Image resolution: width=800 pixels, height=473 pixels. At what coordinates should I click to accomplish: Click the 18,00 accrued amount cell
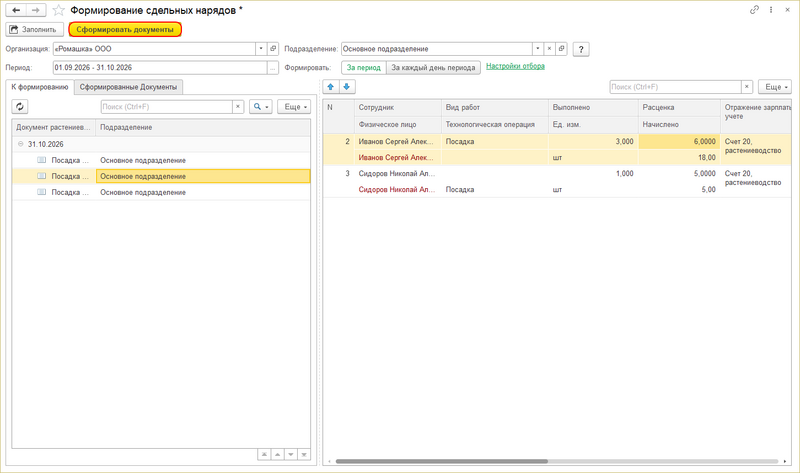click(679, 158)
